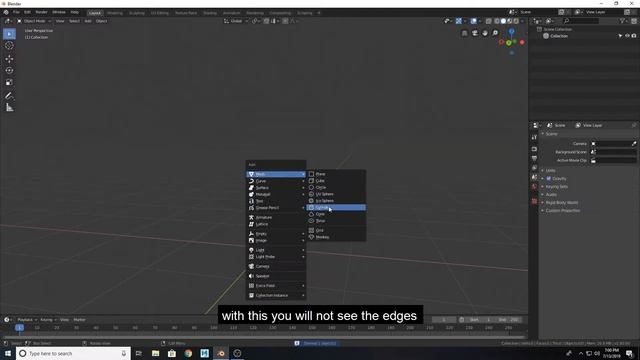Click the Marker menu in timeline header
This screenshot has width=640, height=360.
click(x=80, y=320)
